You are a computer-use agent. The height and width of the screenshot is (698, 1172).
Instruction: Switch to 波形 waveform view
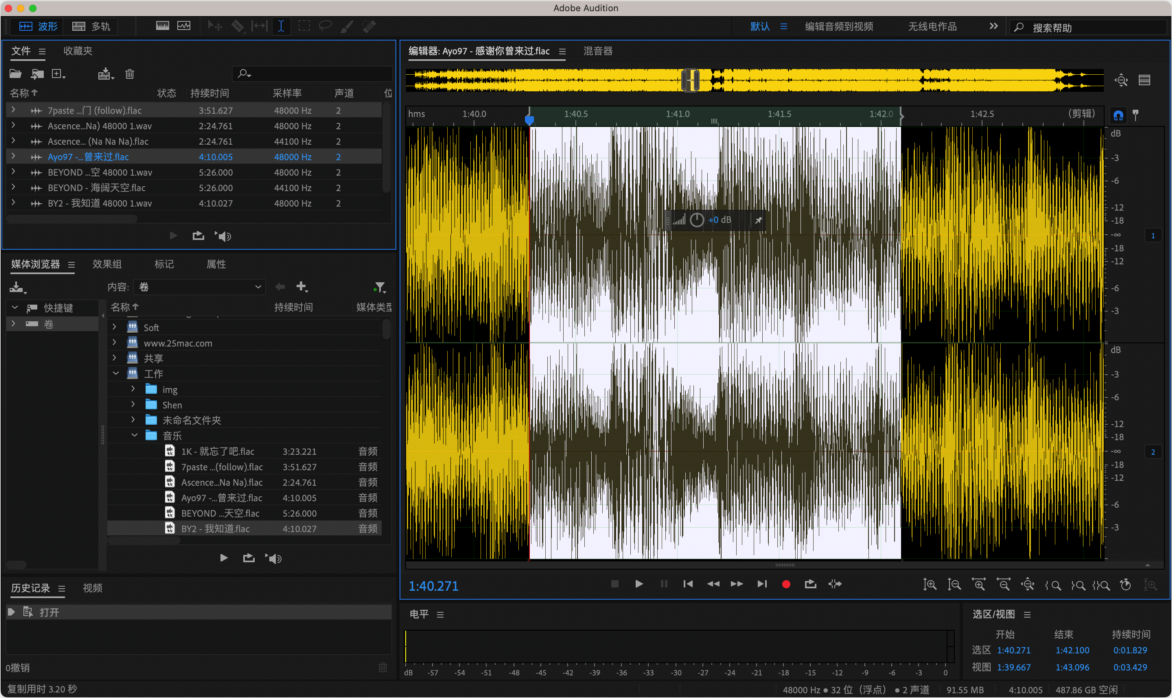38,26
